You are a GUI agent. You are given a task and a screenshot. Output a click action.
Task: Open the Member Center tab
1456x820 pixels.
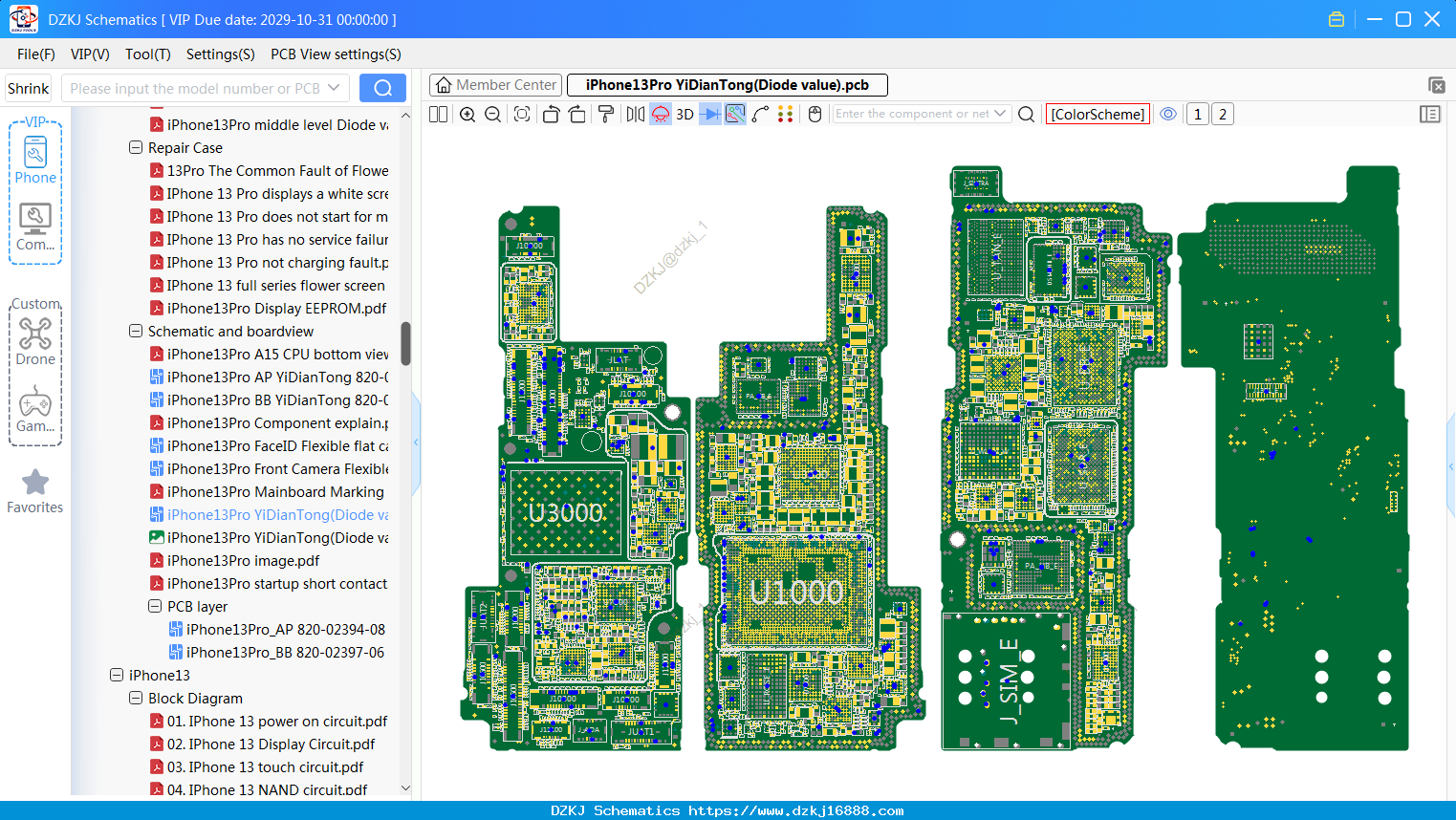[495, 85]
